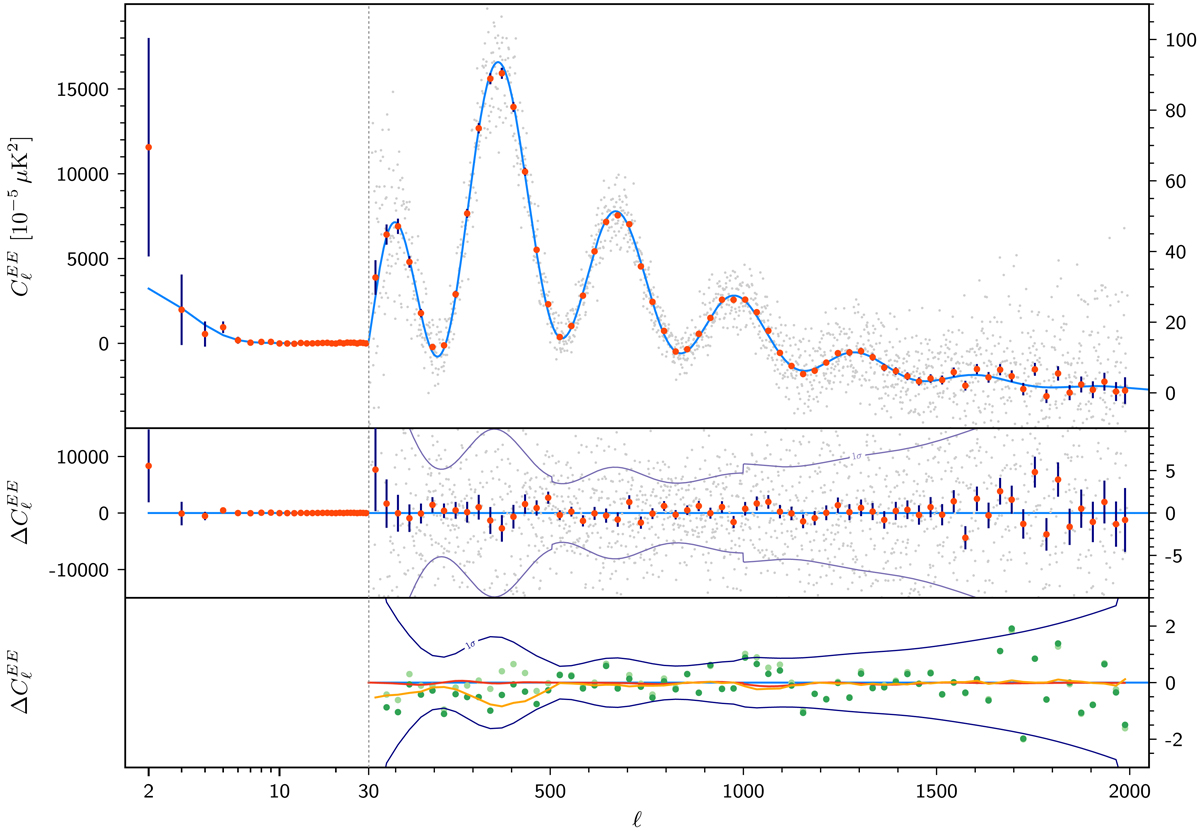Select the 2000 tick label on the x-axis
Screen dimensions: 1200x831
(1129, 789)
